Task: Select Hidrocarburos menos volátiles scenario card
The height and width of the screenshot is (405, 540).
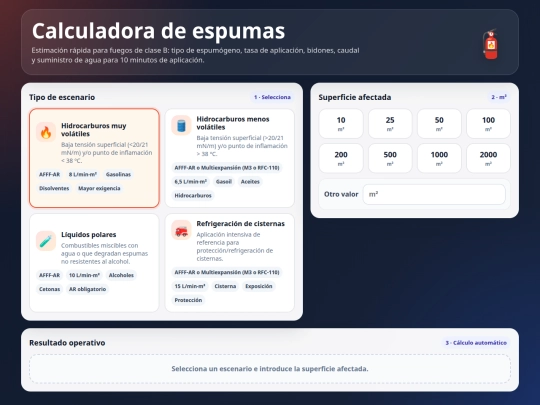Action: coord(230,158)
